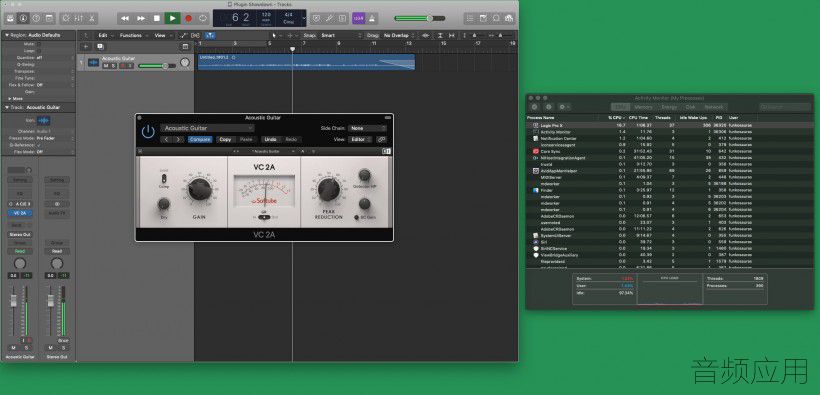Adjust Acoustic Guitar track volume slider
The height and width of the screenshot is (395, 820).
point(157,66)
